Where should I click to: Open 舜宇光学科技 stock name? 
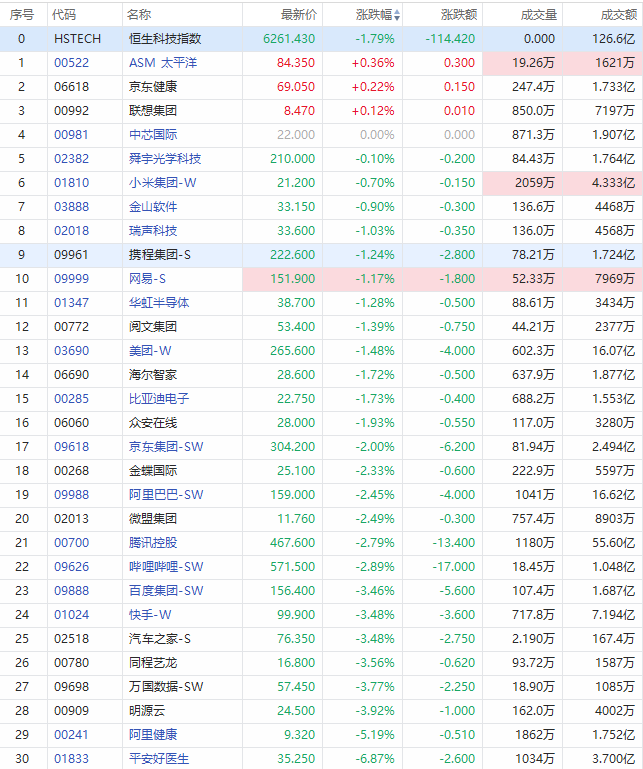[x=165, y=159]
